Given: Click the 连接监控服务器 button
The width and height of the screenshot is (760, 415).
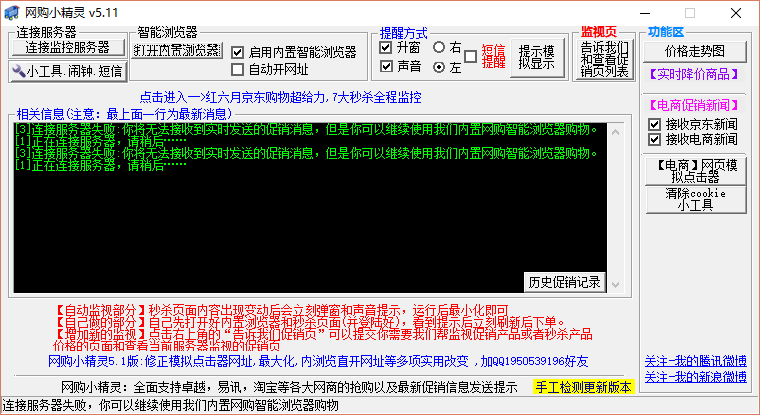Looking at the screenshot, I should pyautogui.click(x=68, y=47).
